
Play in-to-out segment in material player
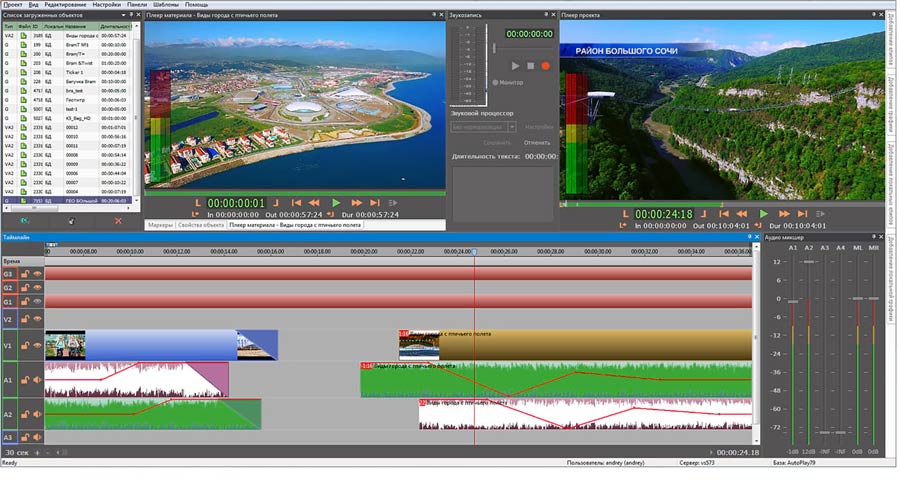pos(393,203)
